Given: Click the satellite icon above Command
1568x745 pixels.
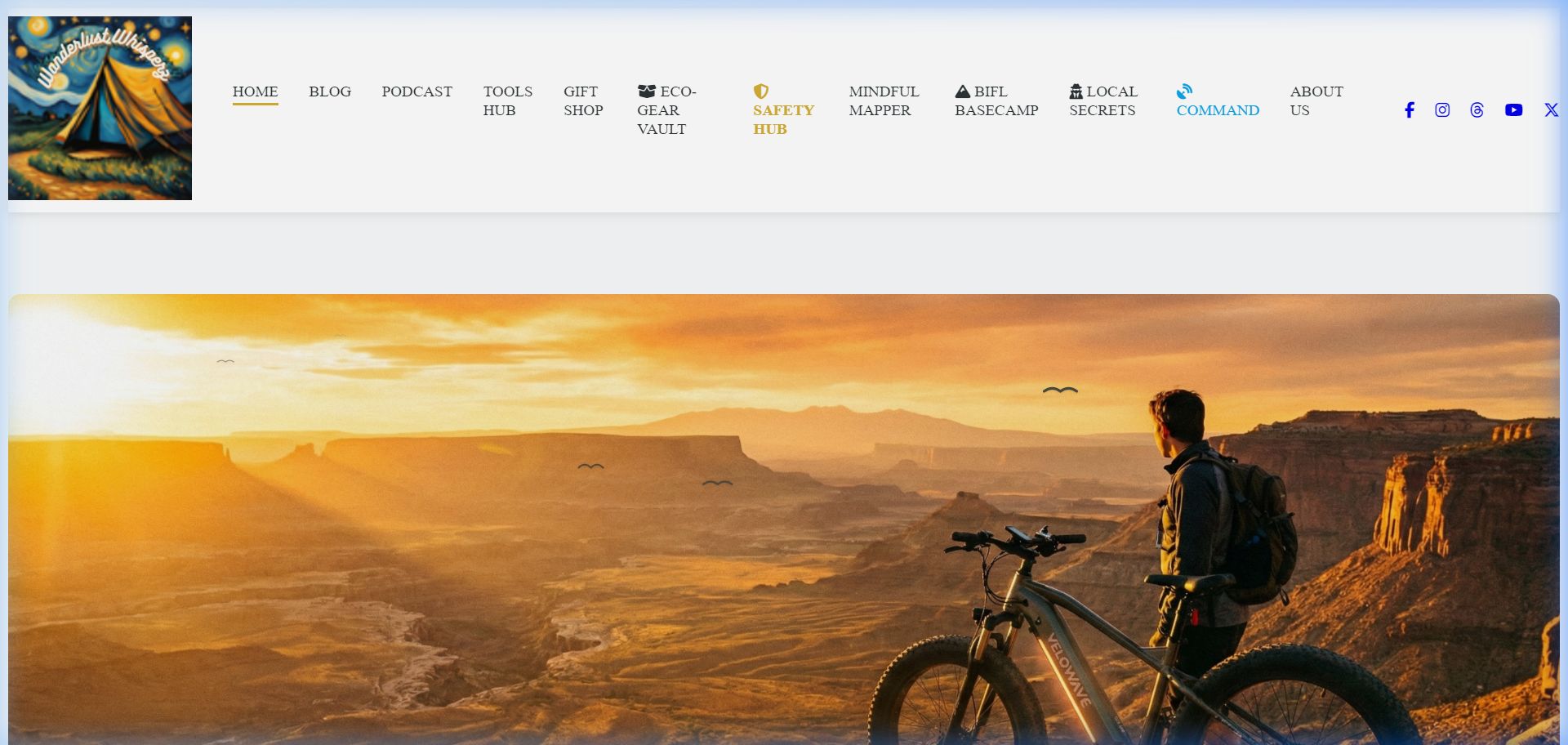Looking at the screenshot, I should pyautogui.click(x=1184, y=91).
